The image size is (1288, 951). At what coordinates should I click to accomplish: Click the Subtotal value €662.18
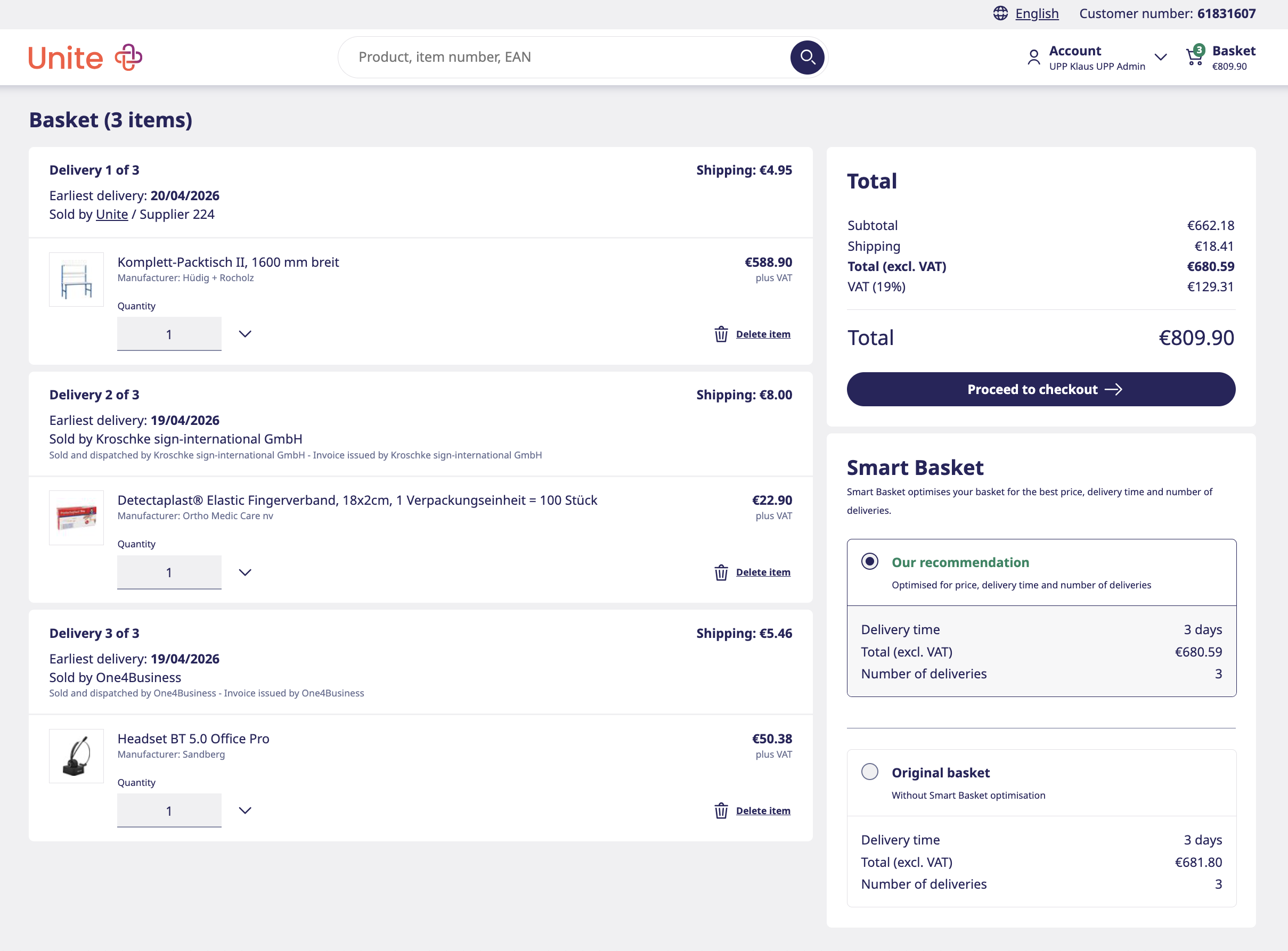tap(1210, 225)
